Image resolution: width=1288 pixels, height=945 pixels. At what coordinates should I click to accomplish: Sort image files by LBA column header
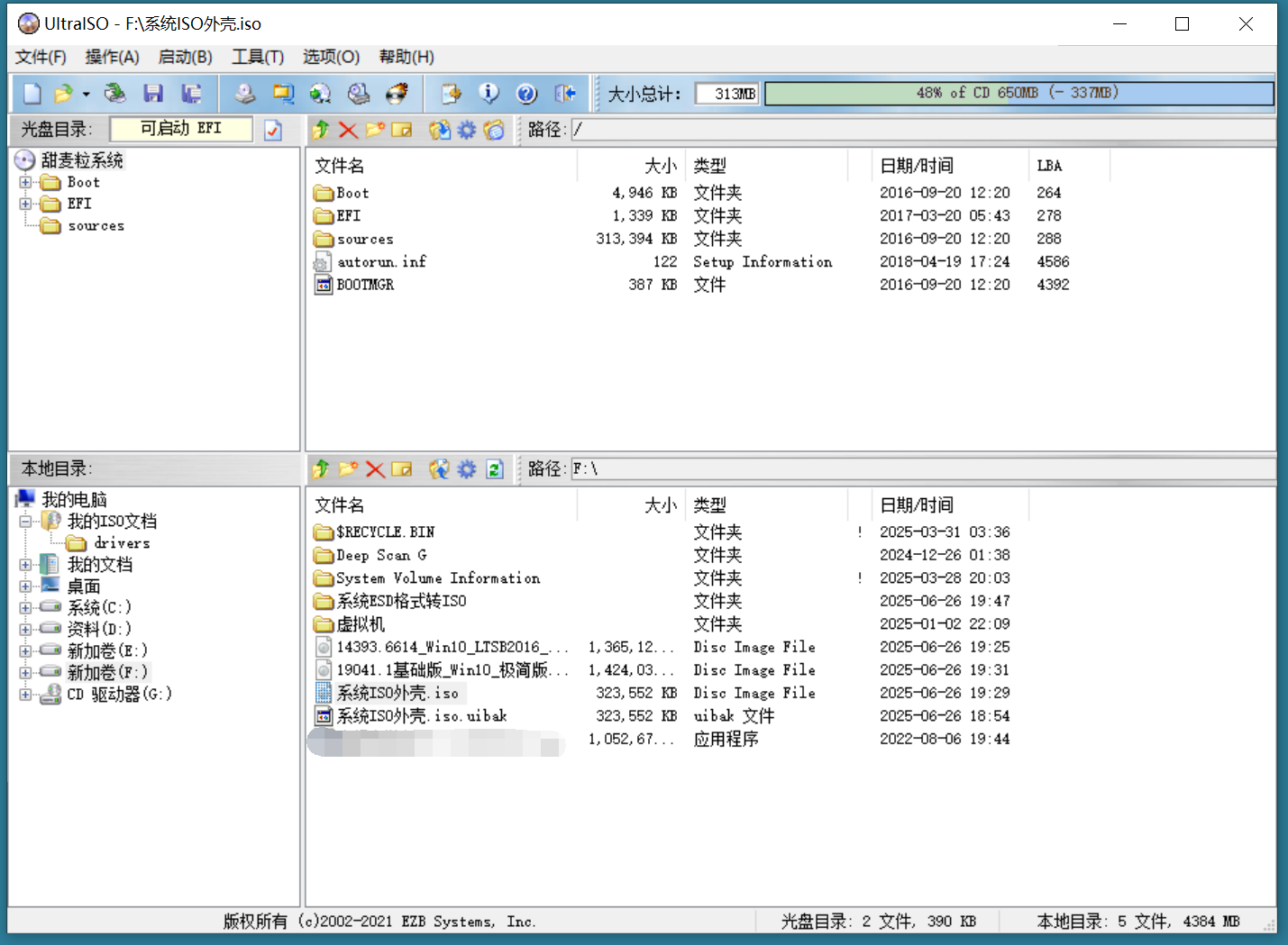click(x=1068, y=166)
